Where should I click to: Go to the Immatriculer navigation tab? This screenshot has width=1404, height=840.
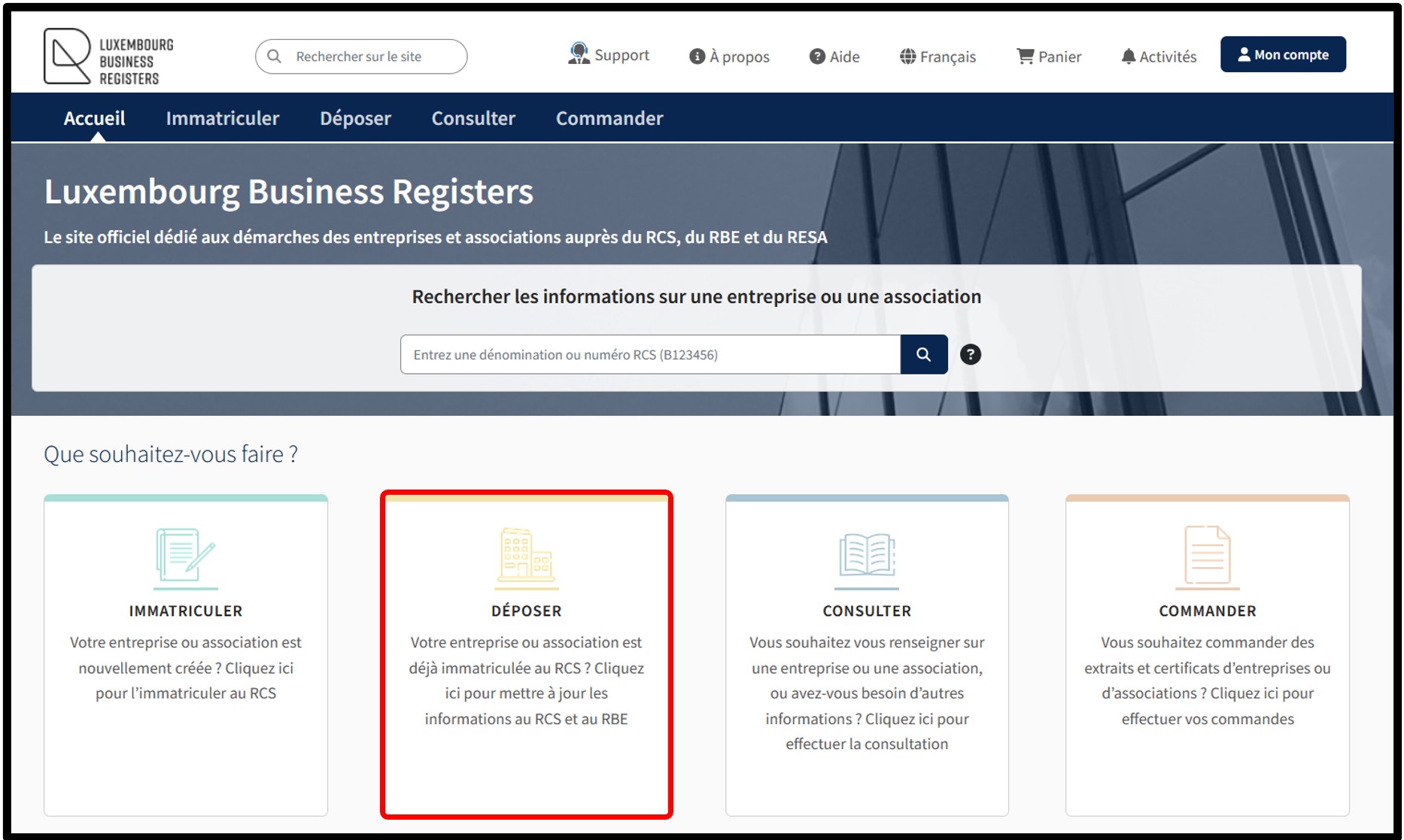tap(222, 118)
